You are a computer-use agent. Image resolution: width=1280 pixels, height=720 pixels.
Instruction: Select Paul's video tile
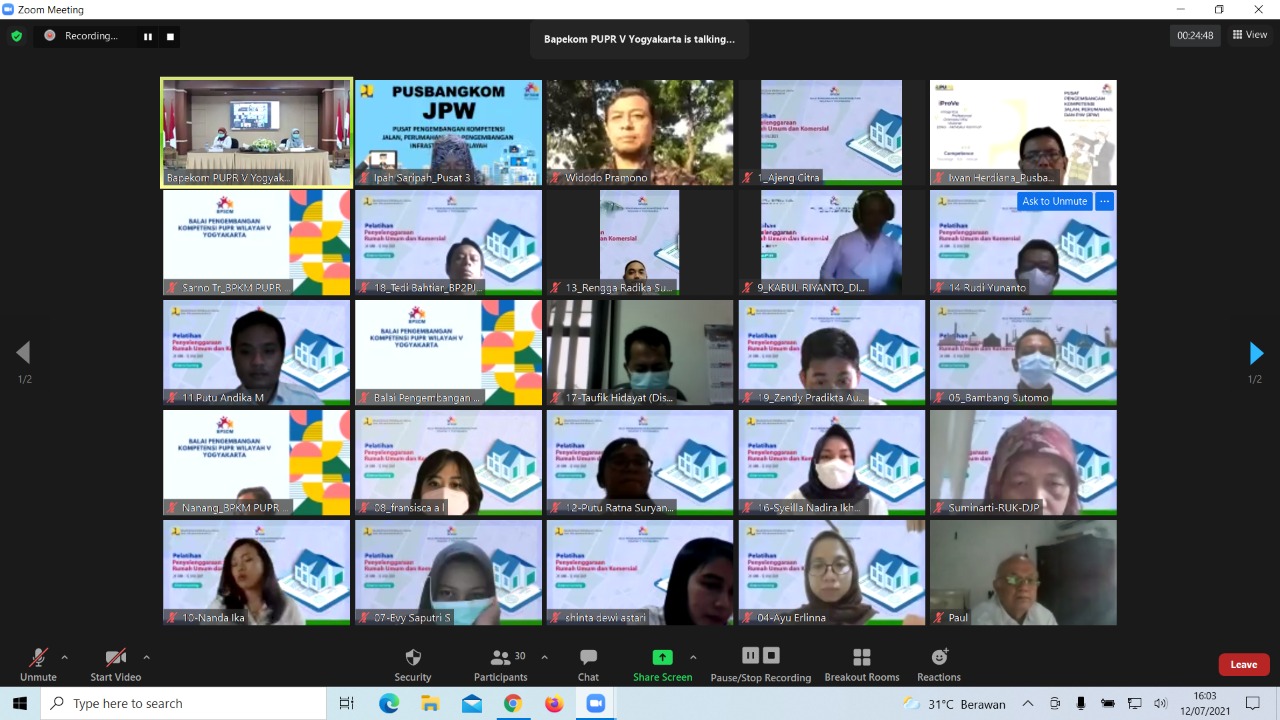point(1023,573)
